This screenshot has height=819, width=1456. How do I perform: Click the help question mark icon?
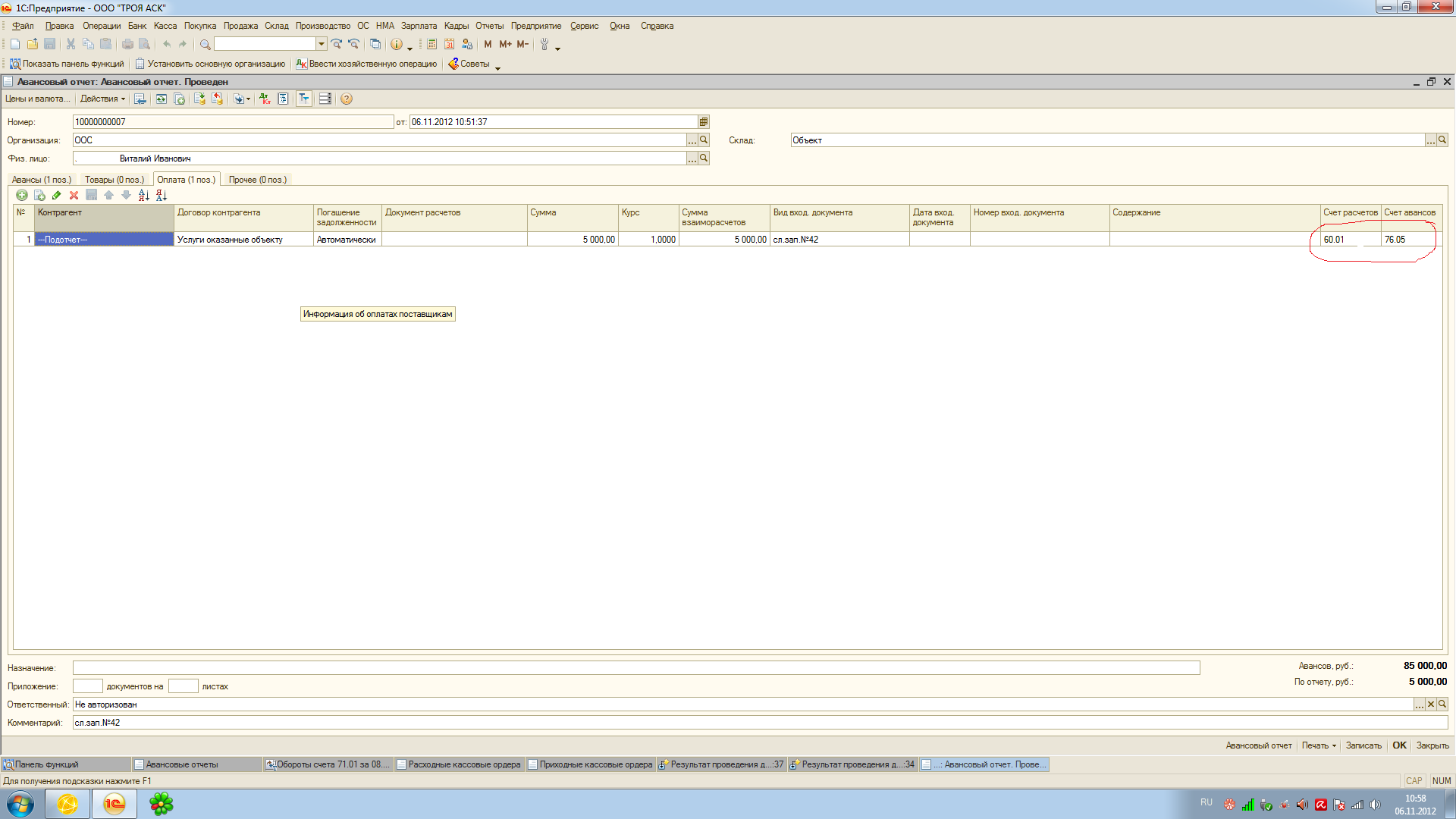(347, 99)
